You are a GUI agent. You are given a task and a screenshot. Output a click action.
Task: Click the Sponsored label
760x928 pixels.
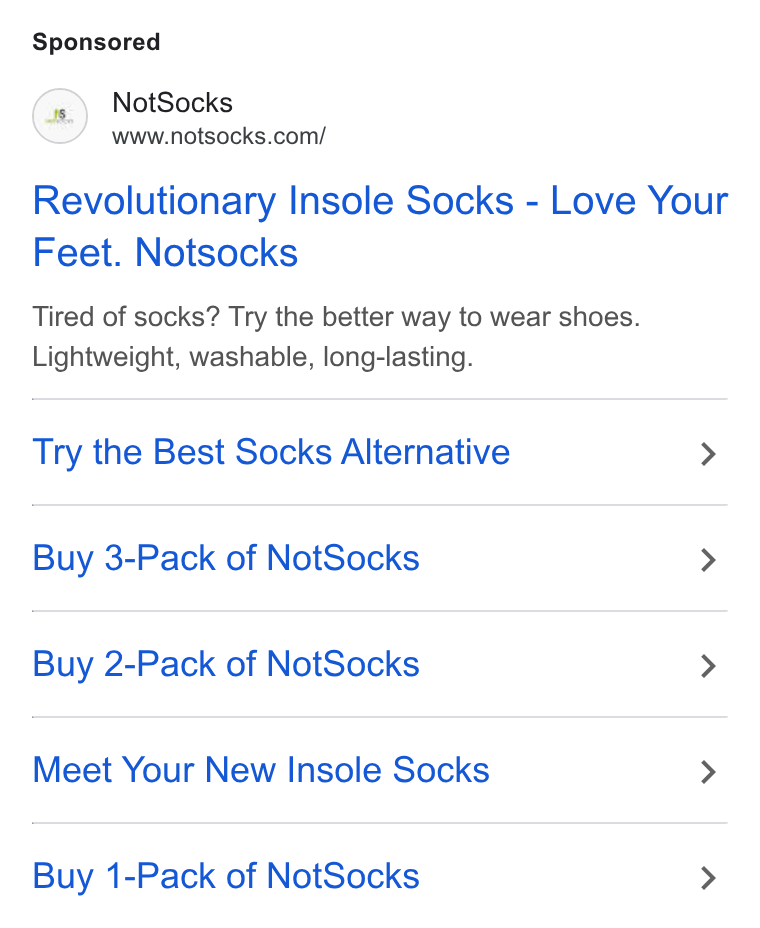[x=96, y=43]
